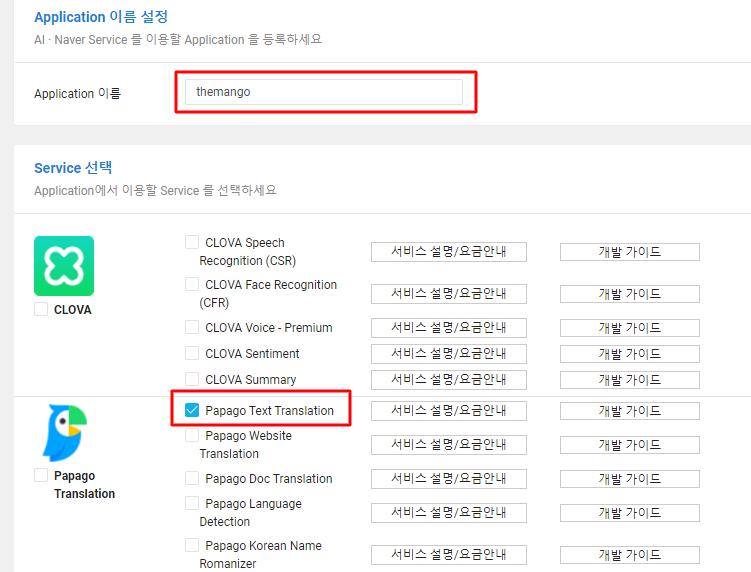This screenshot has height=572, width=751.
Task: Uncheck Papago Text Translation checkbox
Action: tap(192, 410)
